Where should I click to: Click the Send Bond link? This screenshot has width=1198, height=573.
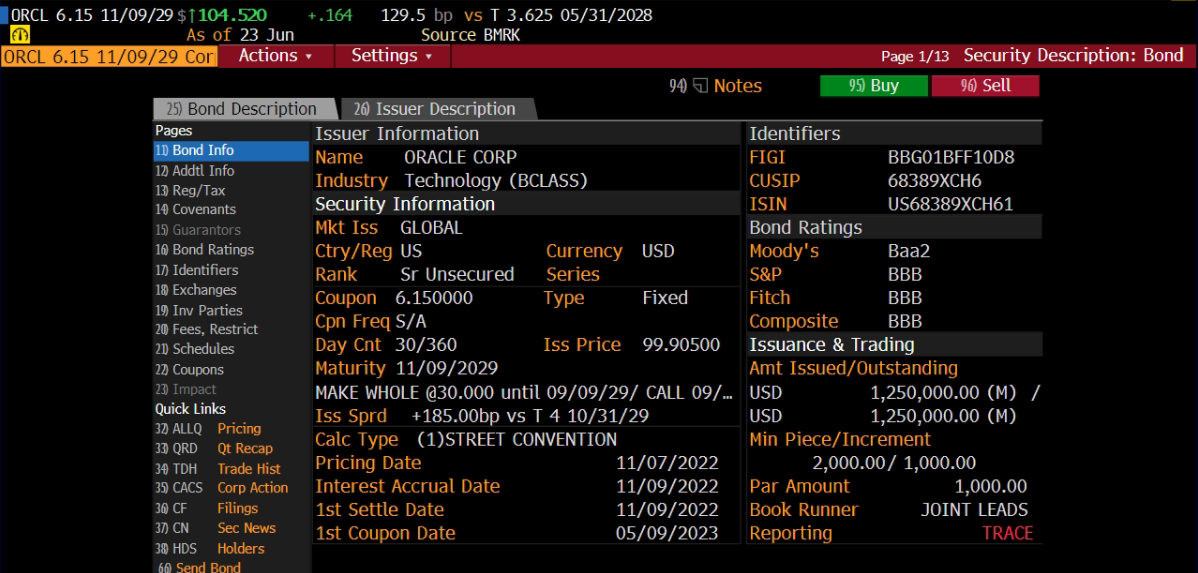[199, 568]
